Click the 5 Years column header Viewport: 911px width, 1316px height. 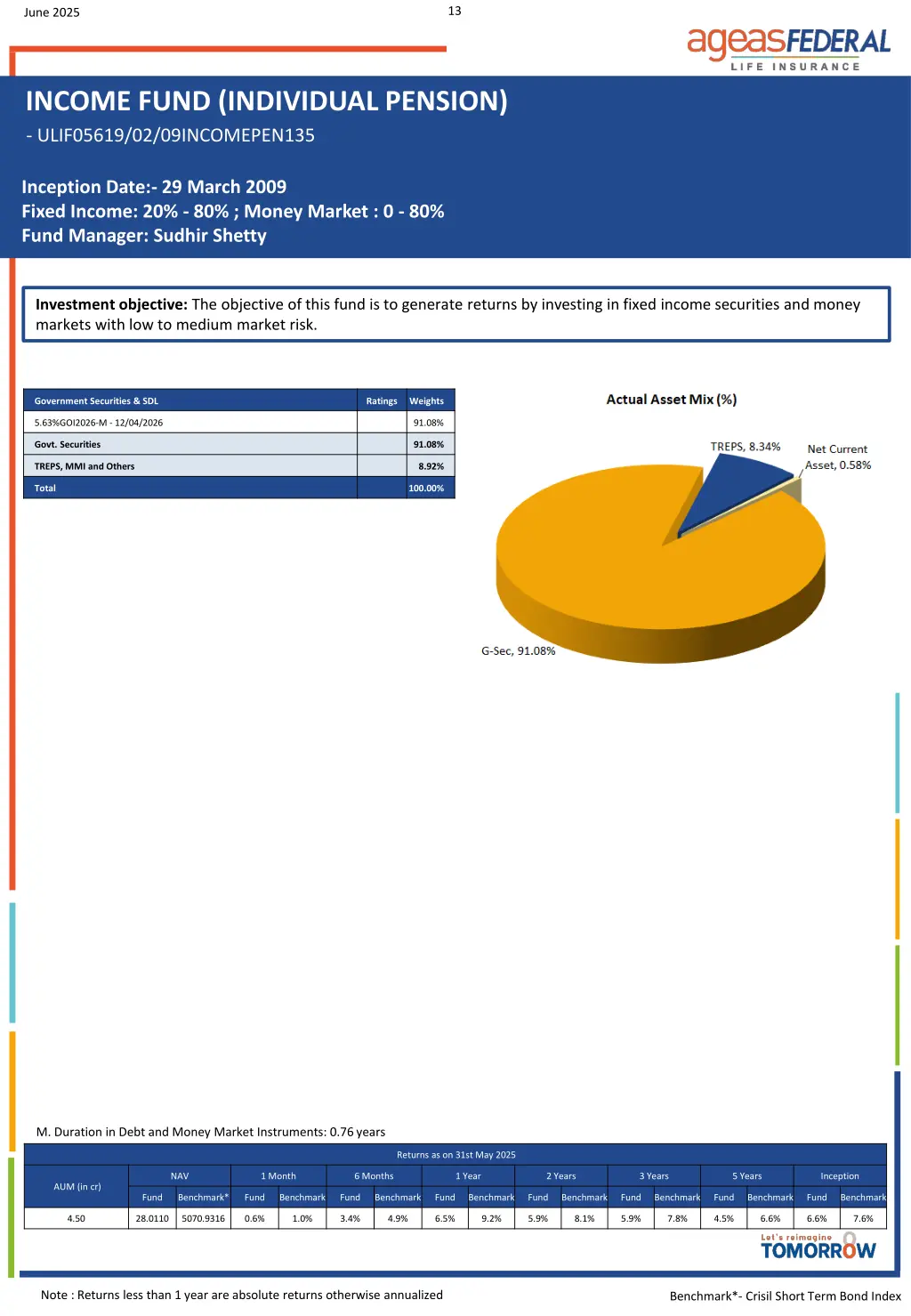click(747, 1176)
